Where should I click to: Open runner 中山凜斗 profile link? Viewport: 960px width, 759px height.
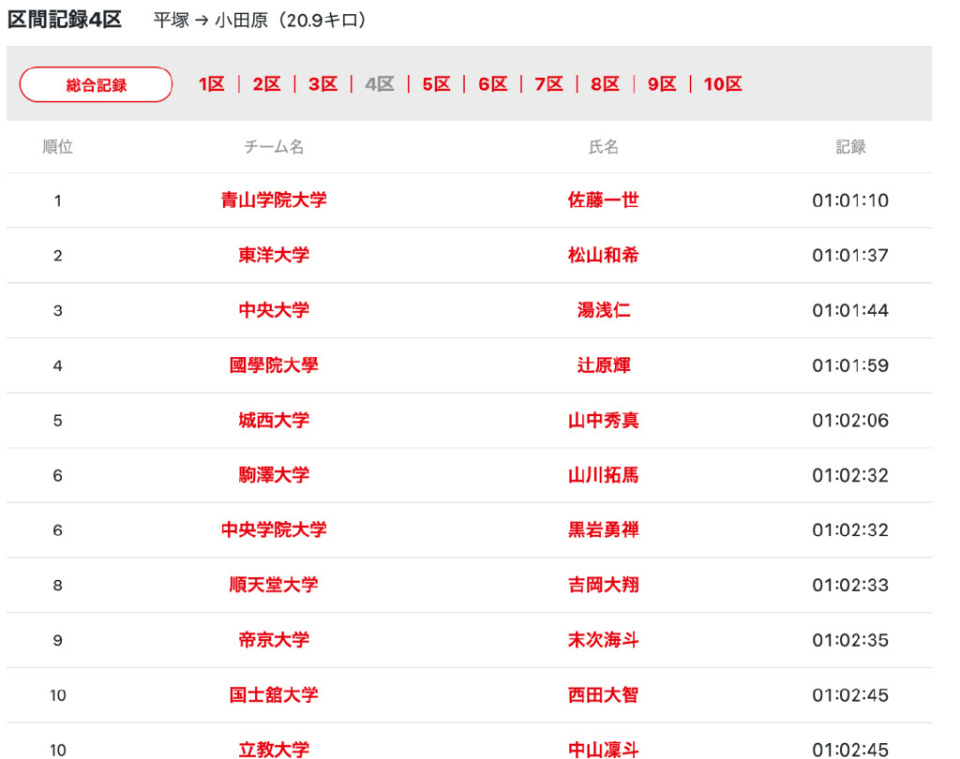pyautogui.click(x=604, y=750)
